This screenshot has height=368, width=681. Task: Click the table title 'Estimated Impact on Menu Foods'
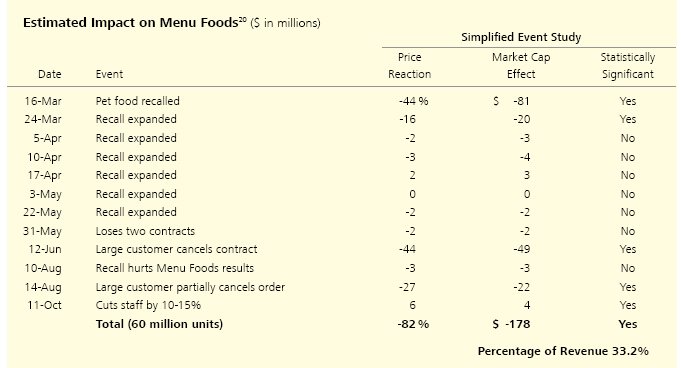(130, 23)
